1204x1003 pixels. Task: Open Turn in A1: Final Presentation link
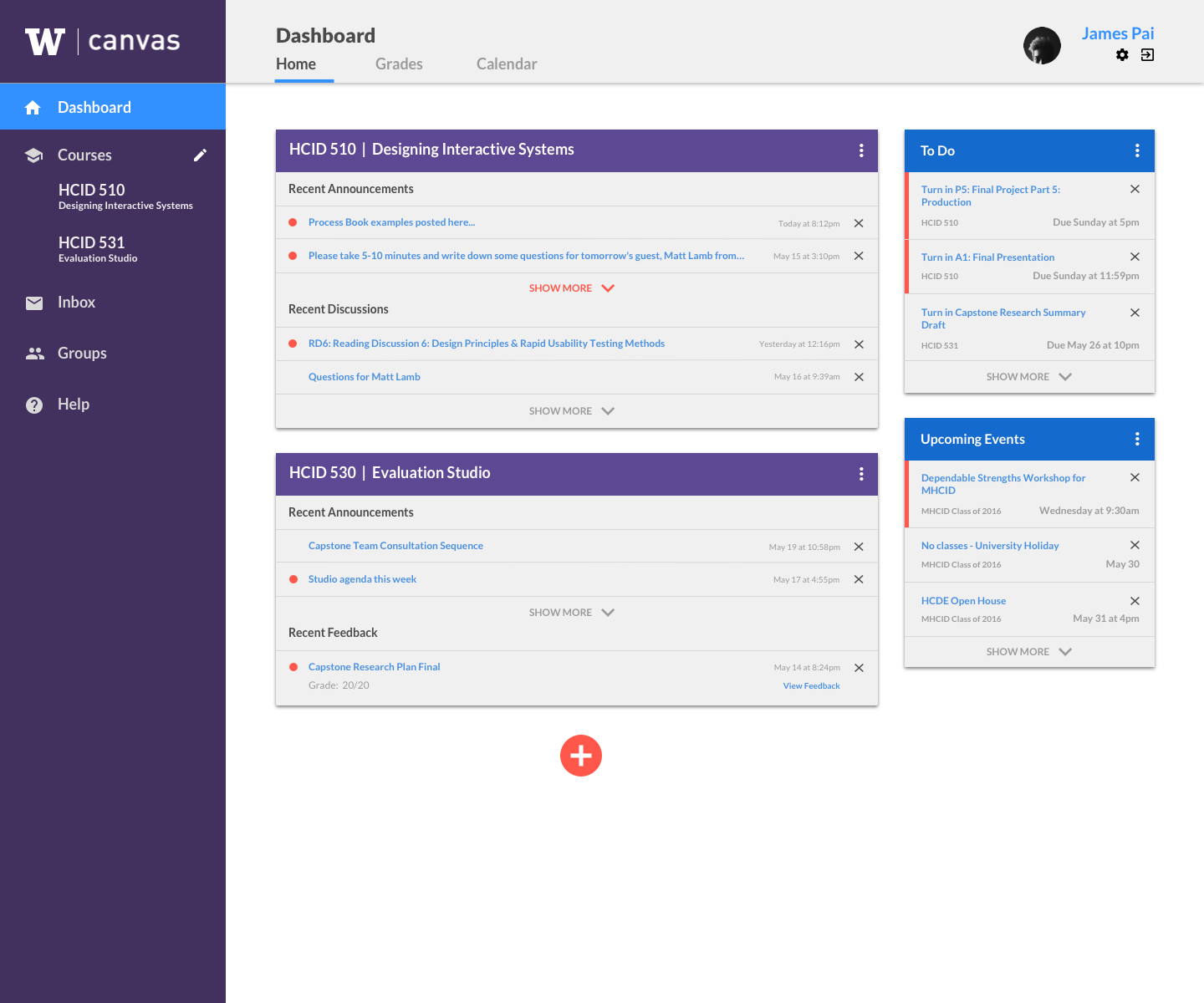[987, 257]
